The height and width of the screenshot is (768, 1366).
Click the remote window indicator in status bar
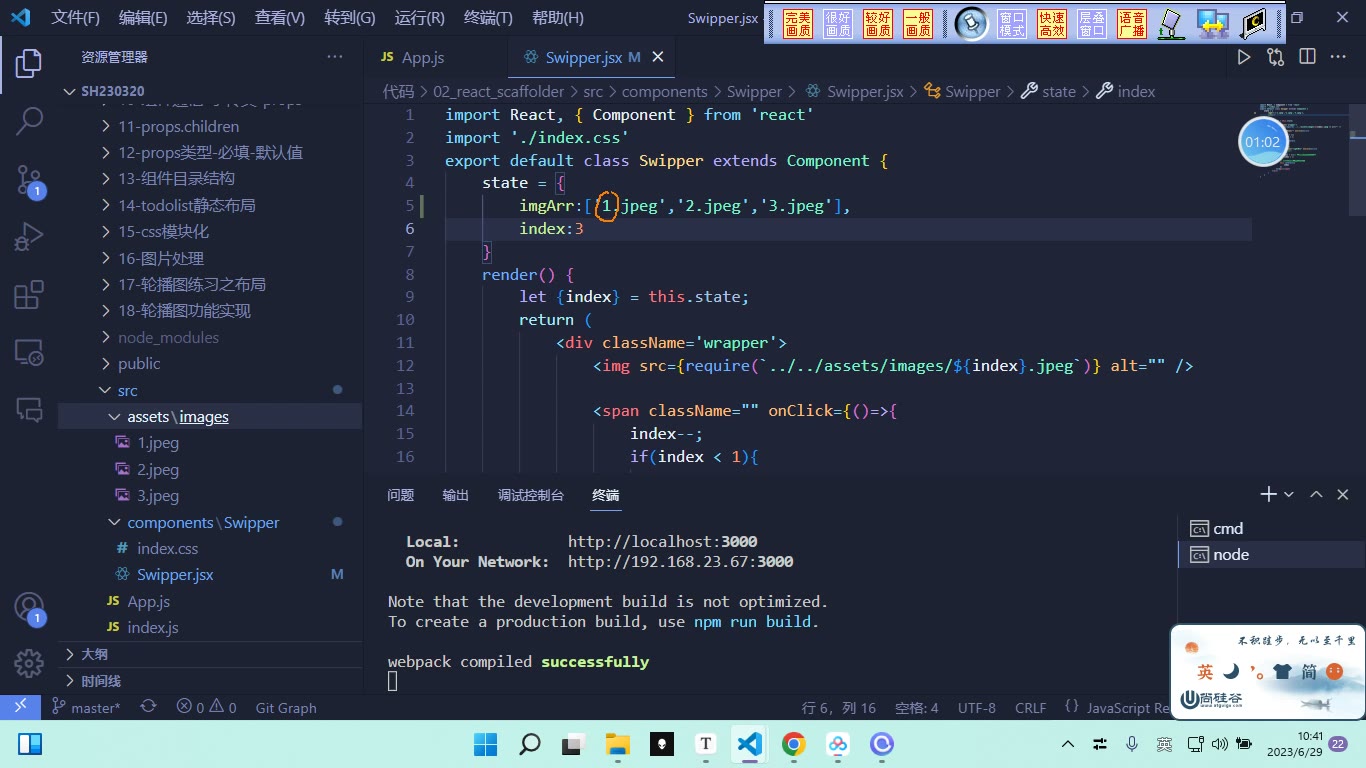pyautogui.click(x=20, y=707)
